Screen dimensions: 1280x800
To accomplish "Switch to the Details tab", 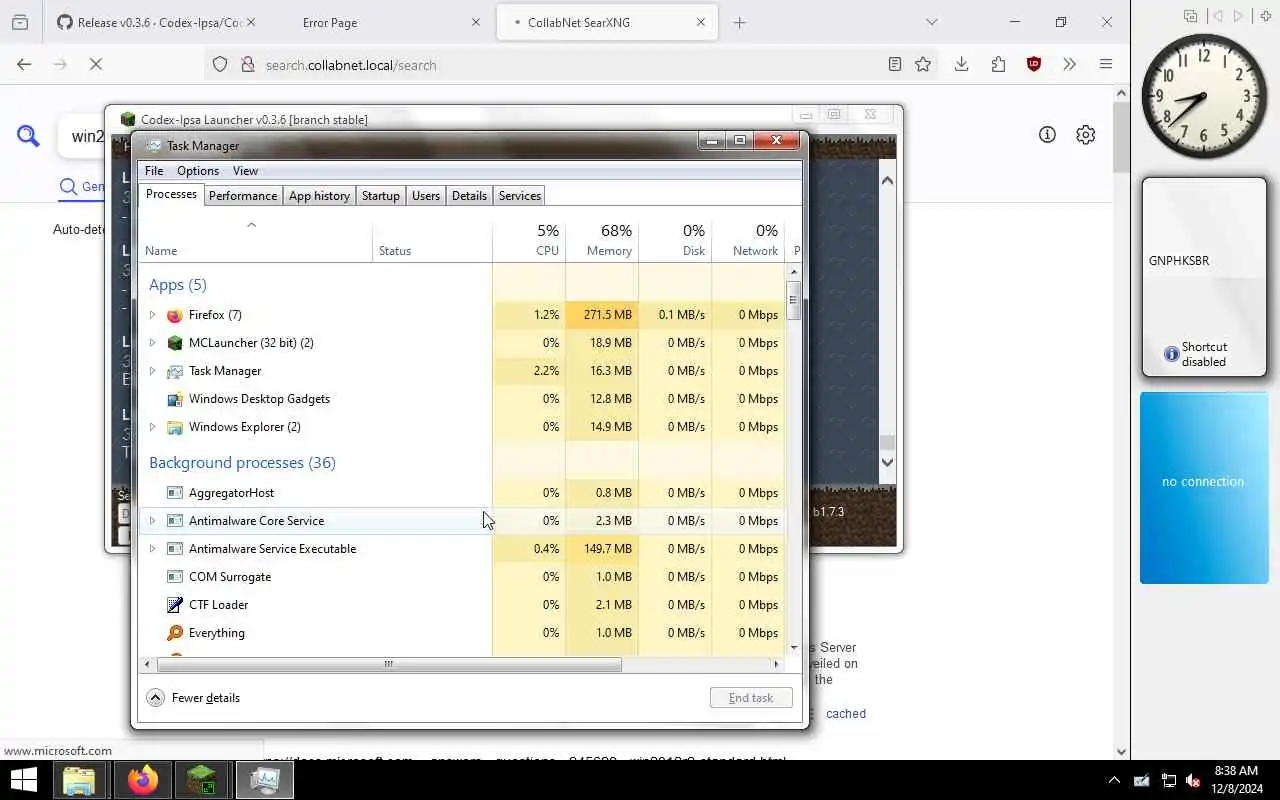I will [469, 196].
